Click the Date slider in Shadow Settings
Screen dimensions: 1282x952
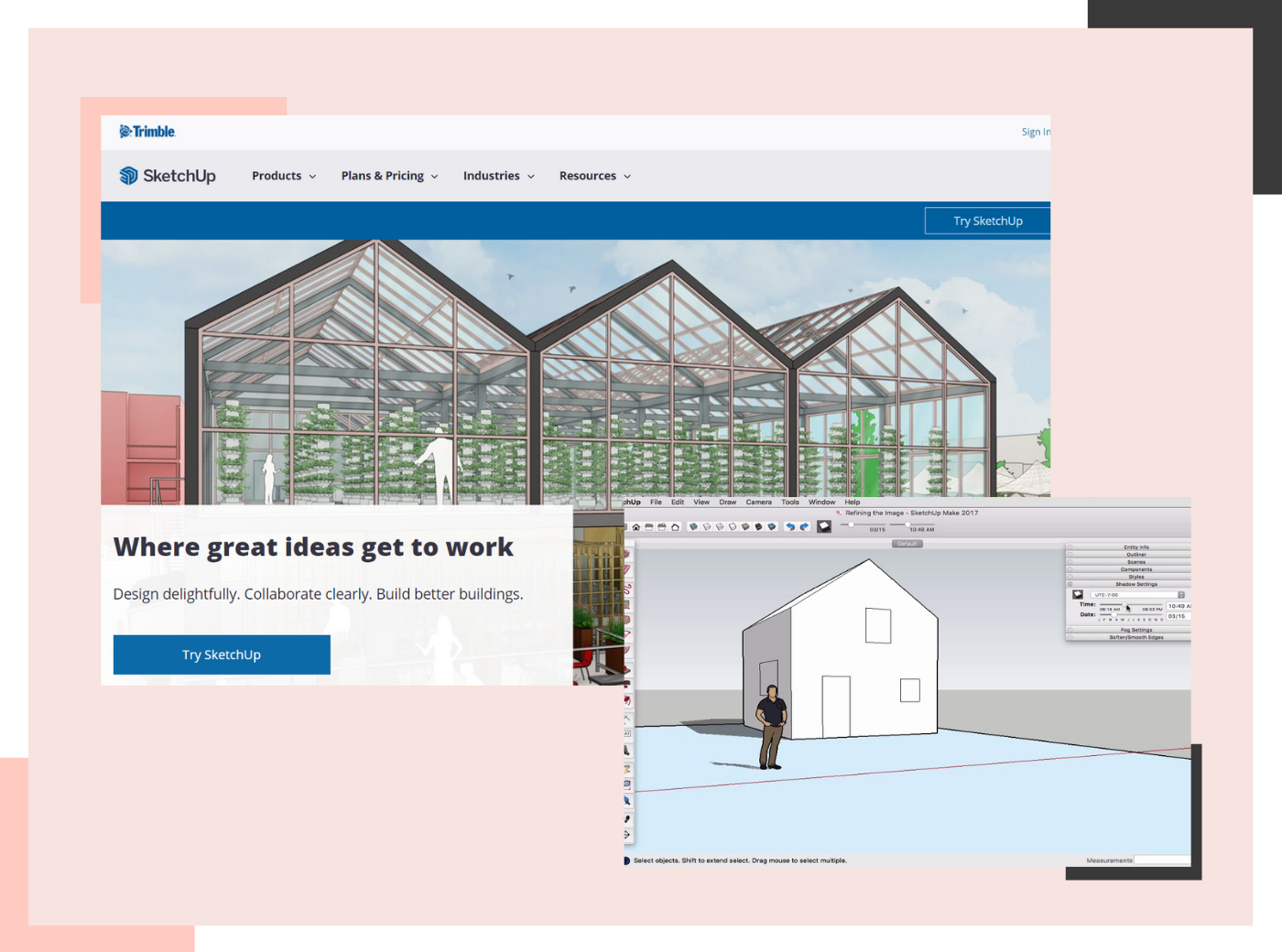1114,615
